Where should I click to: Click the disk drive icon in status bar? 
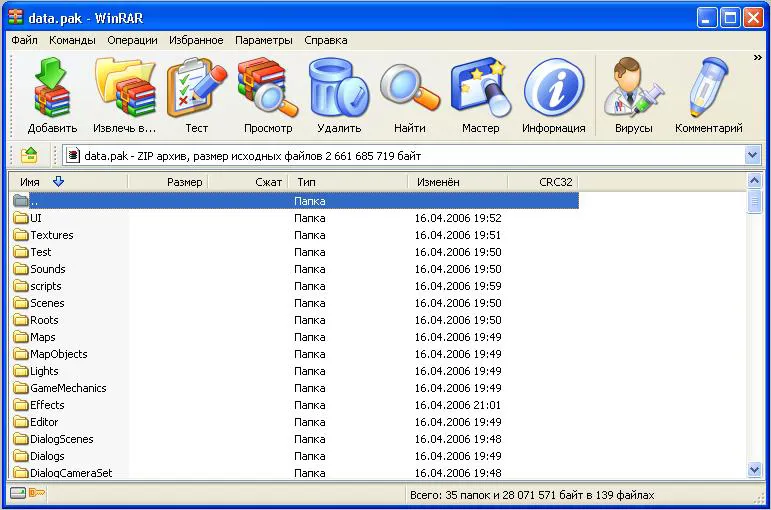[18, 493]
